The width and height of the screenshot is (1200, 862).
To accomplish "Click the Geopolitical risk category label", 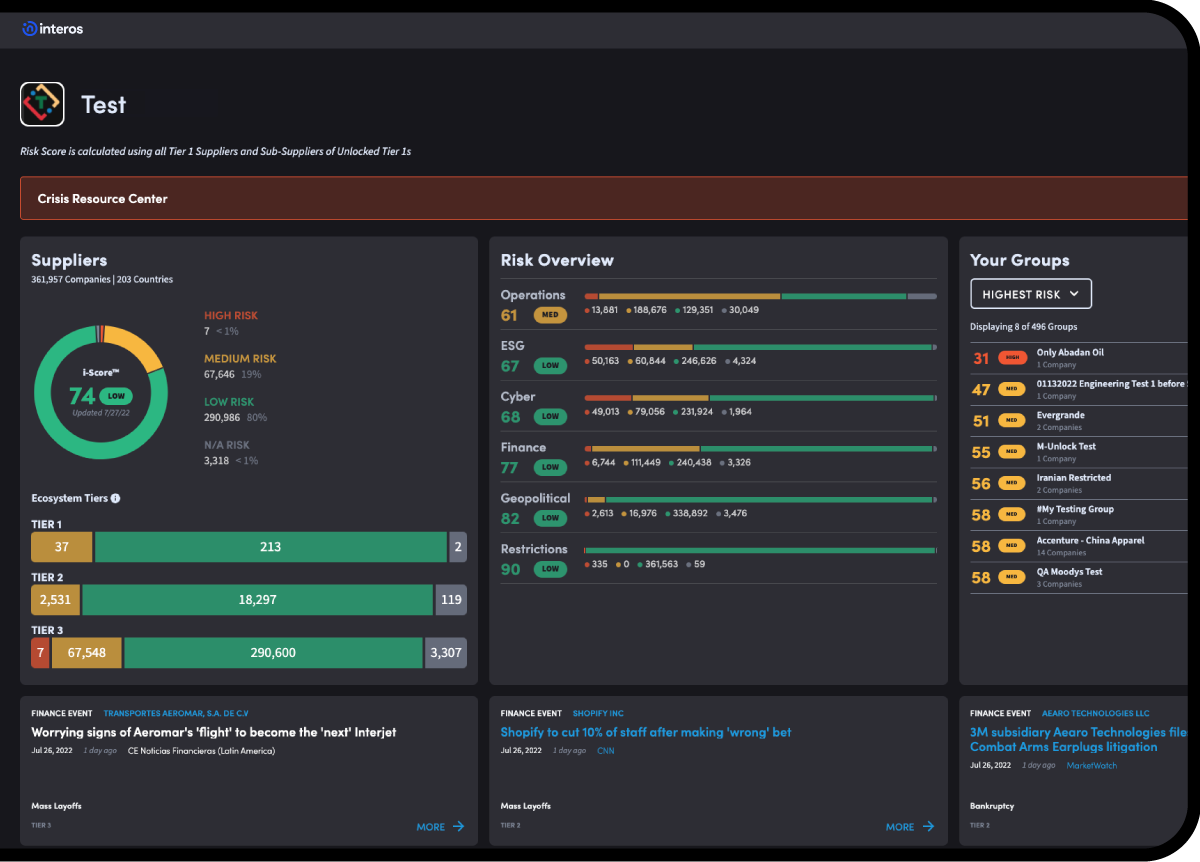I will [536, 498].
